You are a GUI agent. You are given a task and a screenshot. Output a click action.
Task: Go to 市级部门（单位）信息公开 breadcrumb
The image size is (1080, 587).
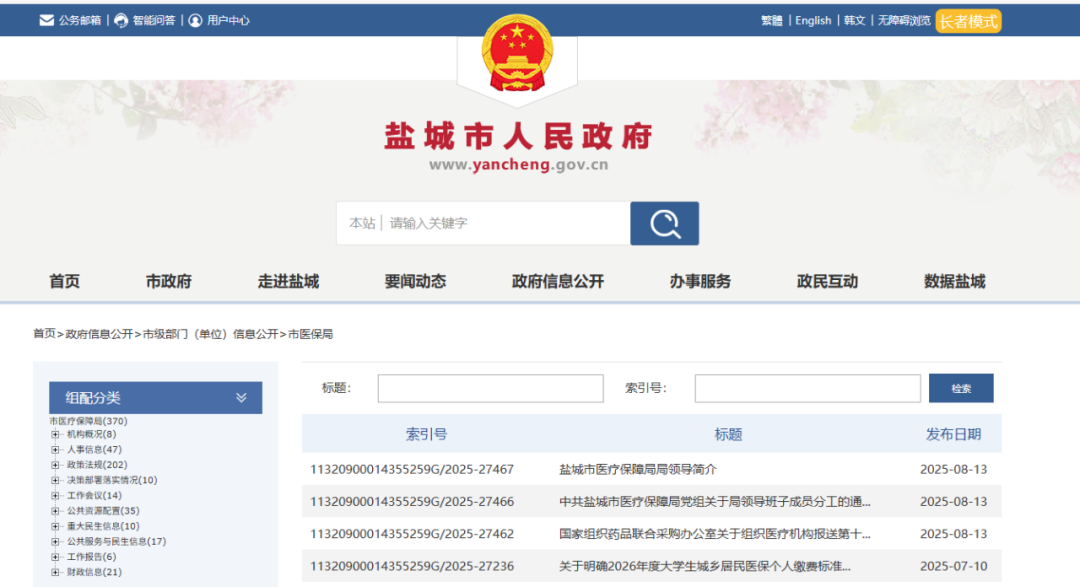(210, 333)
